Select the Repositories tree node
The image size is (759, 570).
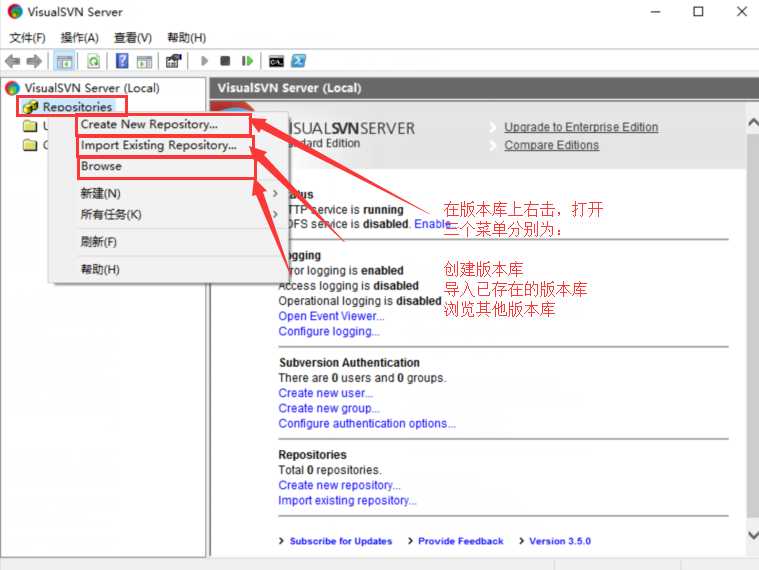click(77, 106)
